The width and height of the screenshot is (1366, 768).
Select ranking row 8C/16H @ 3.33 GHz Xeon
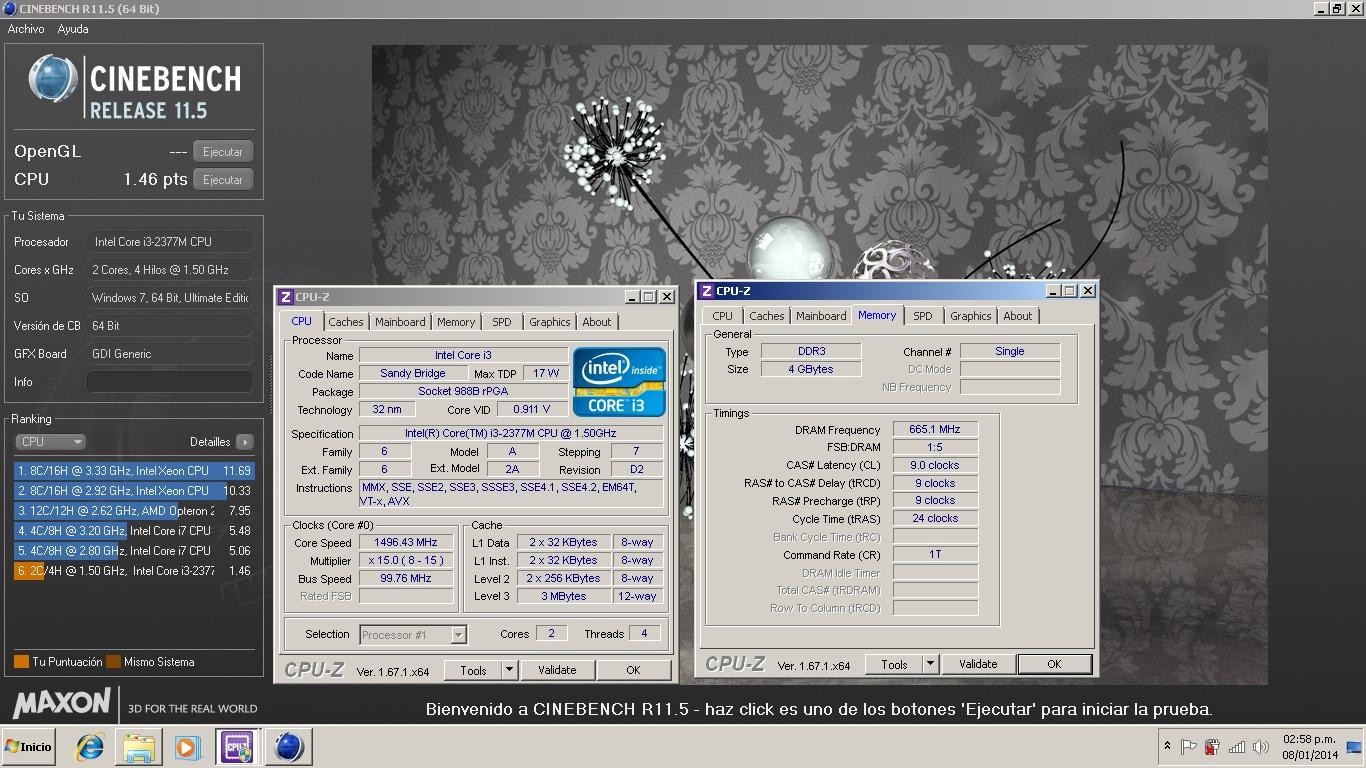click(x=134, y=471)
